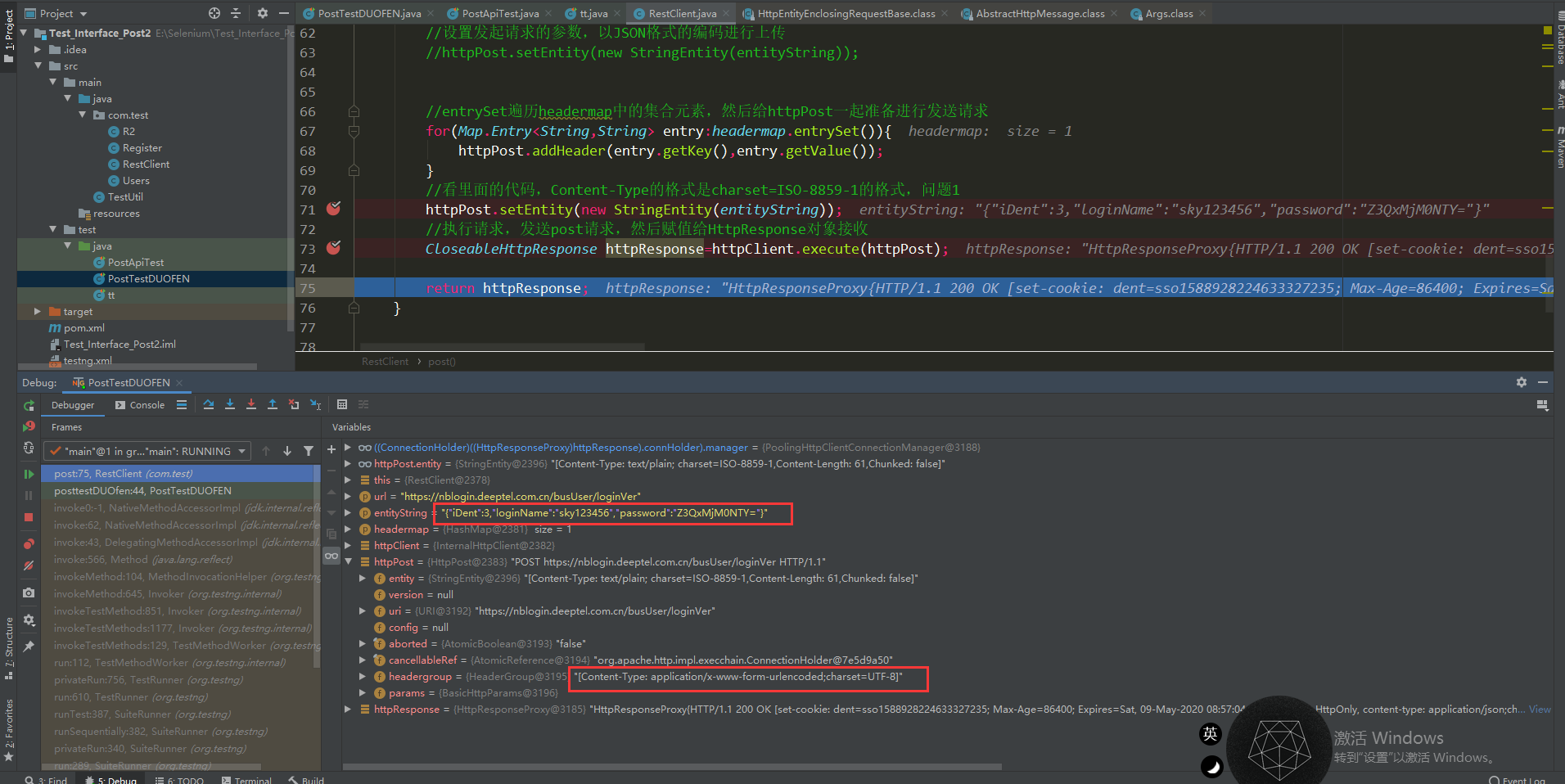This screenshot has height=784, width=1565.
Task: Close the PostTestDUOFEN debug session tab
Action: pos(179,383)
